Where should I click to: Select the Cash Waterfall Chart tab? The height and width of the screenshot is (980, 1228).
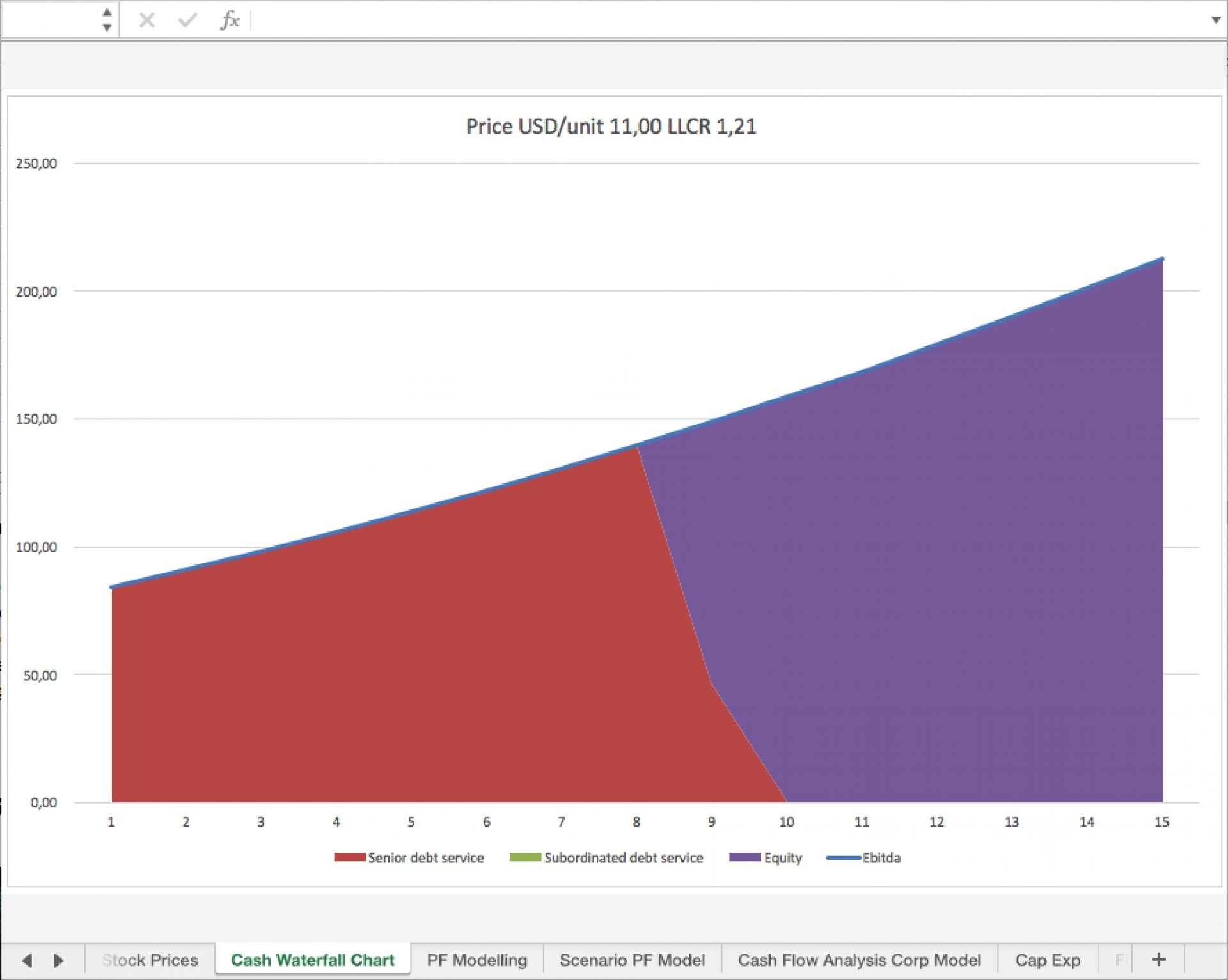[313, 960]
